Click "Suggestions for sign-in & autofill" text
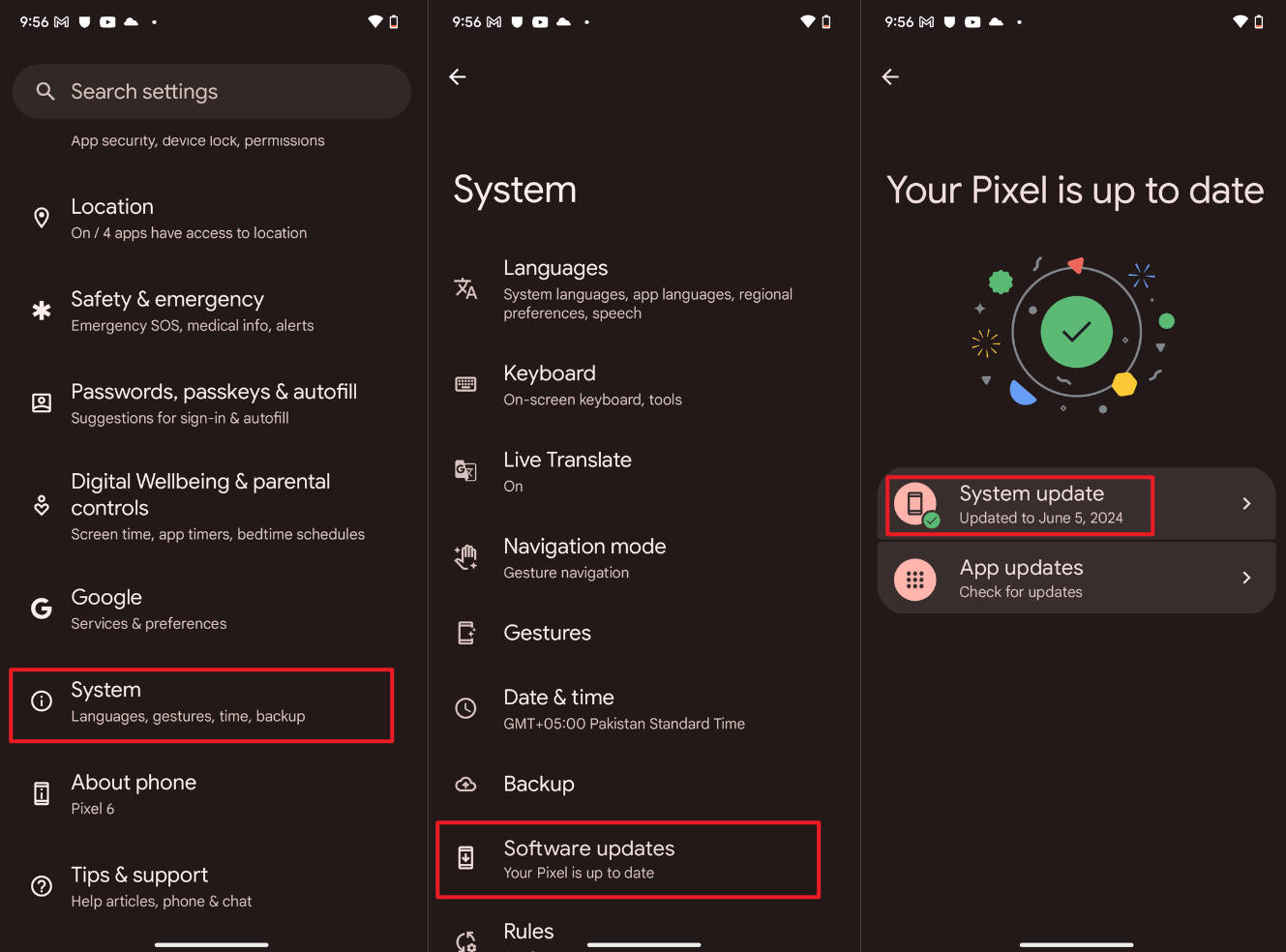The height and width of the screenshot is (952, 1286). click(x=180, y=418)
